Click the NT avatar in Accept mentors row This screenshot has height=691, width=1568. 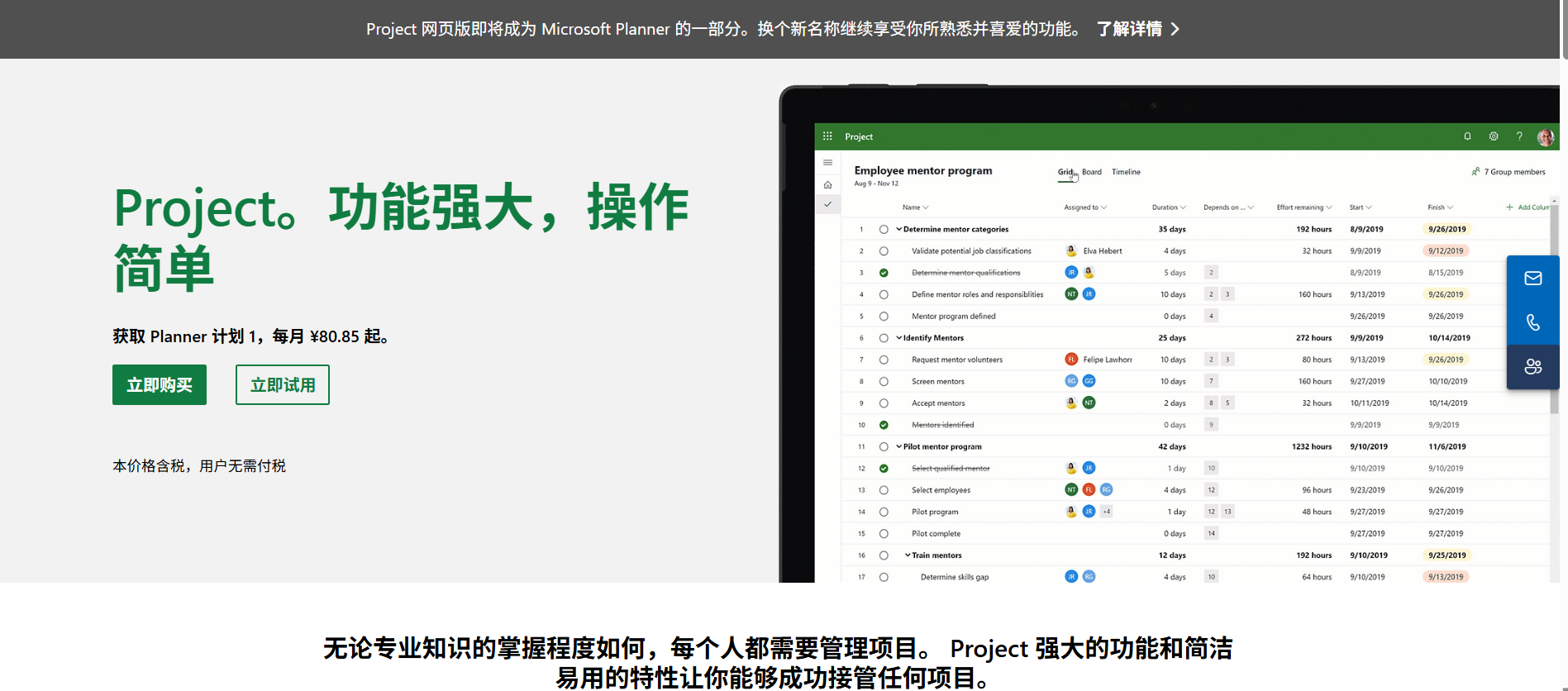pos(1089,403)
